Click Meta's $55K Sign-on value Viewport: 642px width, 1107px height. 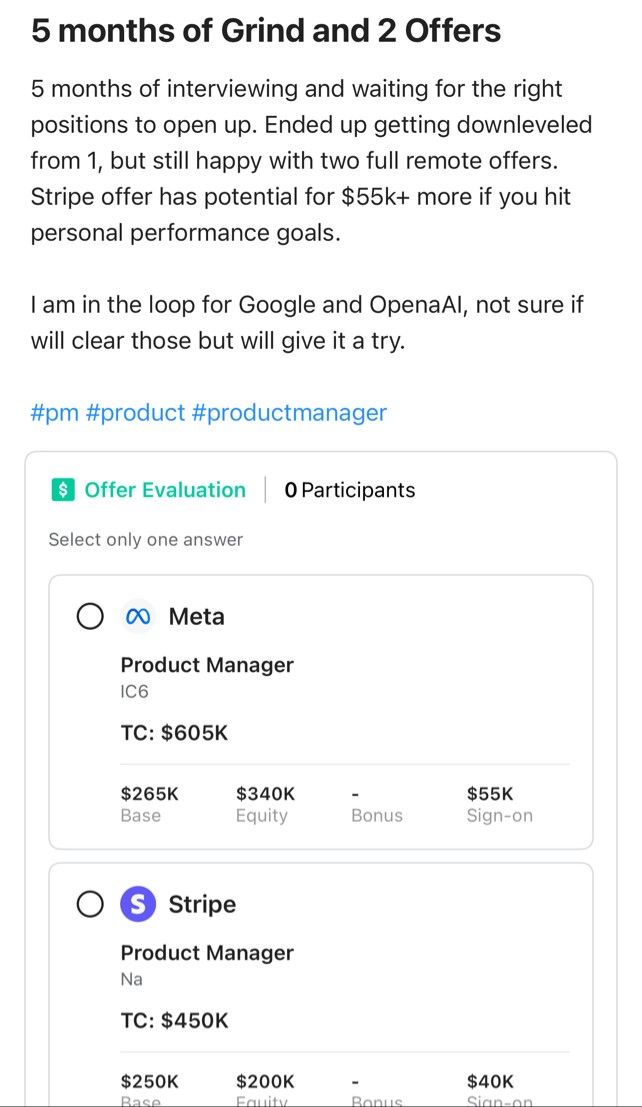point(489,794)
